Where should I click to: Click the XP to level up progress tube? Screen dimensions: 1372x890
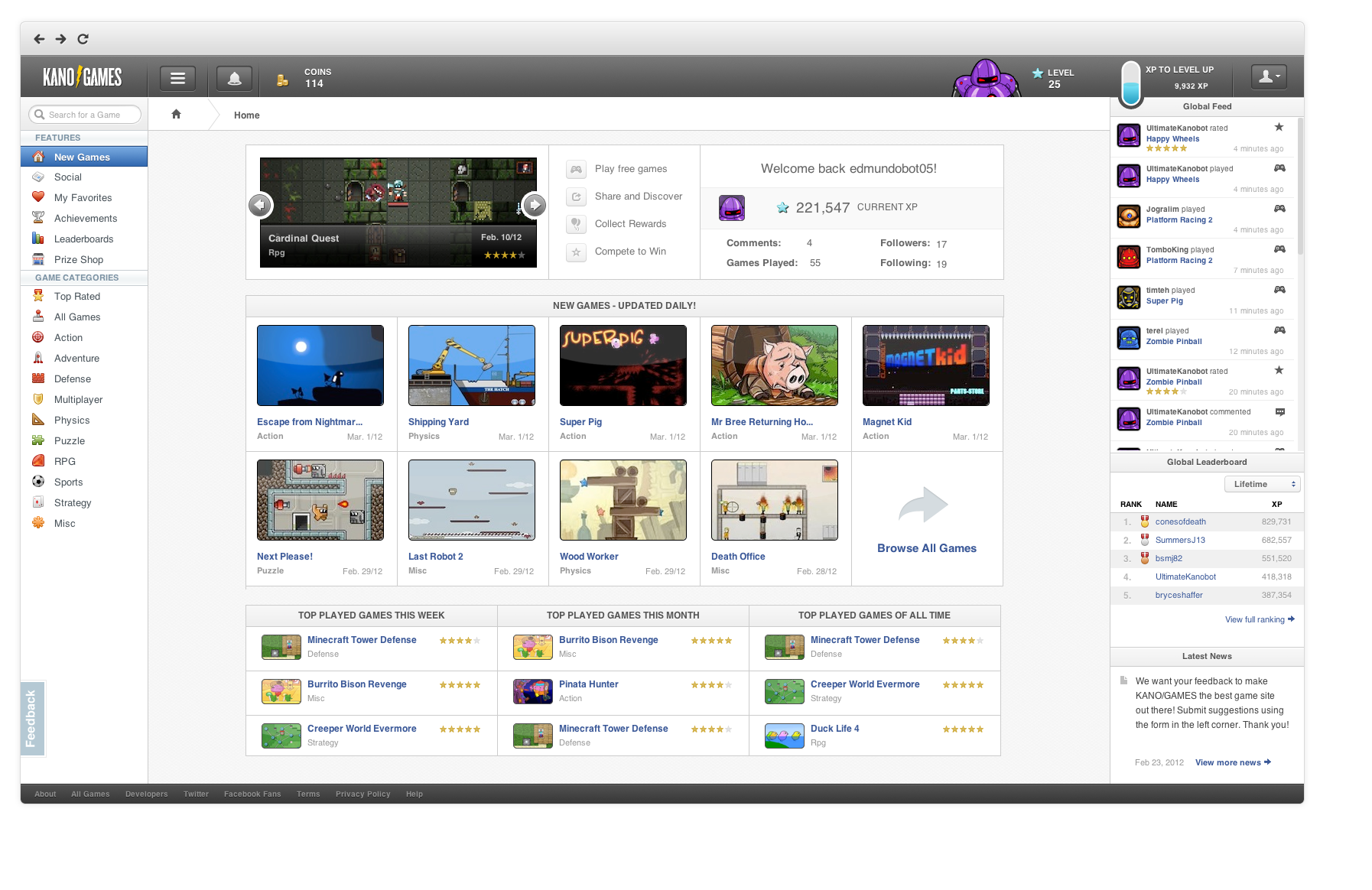tap(1130, 83)
